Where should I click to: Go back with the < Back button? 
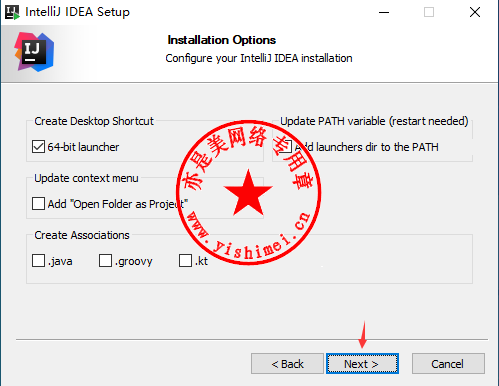point(287,364)
